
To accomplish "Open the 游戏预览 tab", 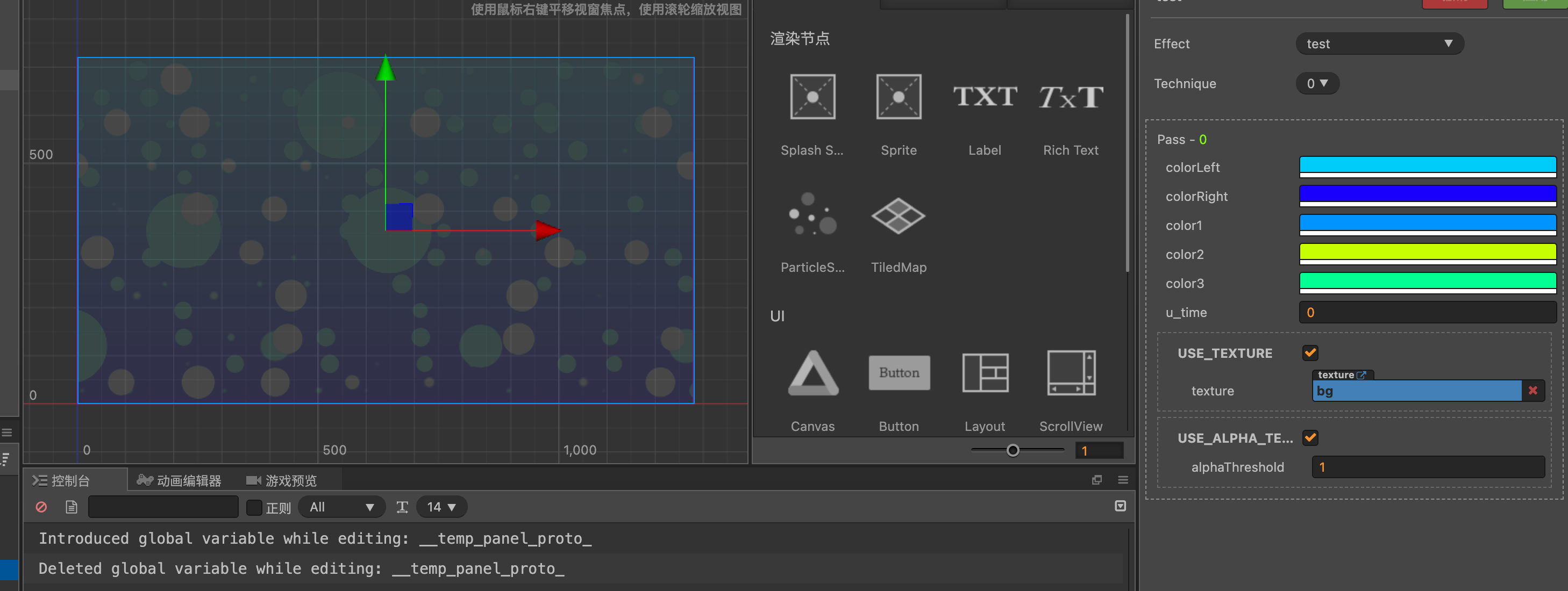I will click(x=282, y=480).
